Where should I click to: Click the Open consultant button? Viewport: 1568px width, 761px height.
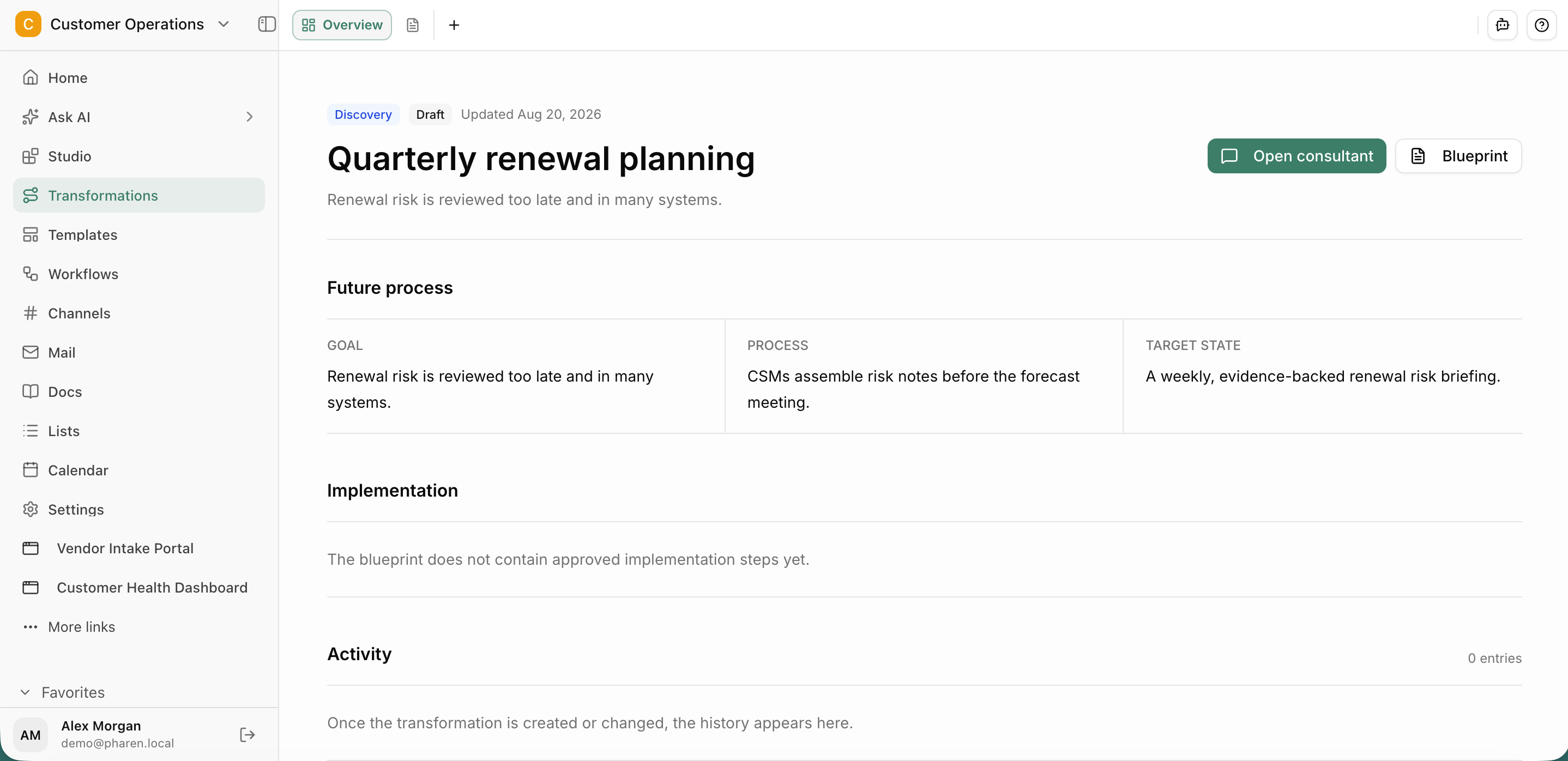1296,156
